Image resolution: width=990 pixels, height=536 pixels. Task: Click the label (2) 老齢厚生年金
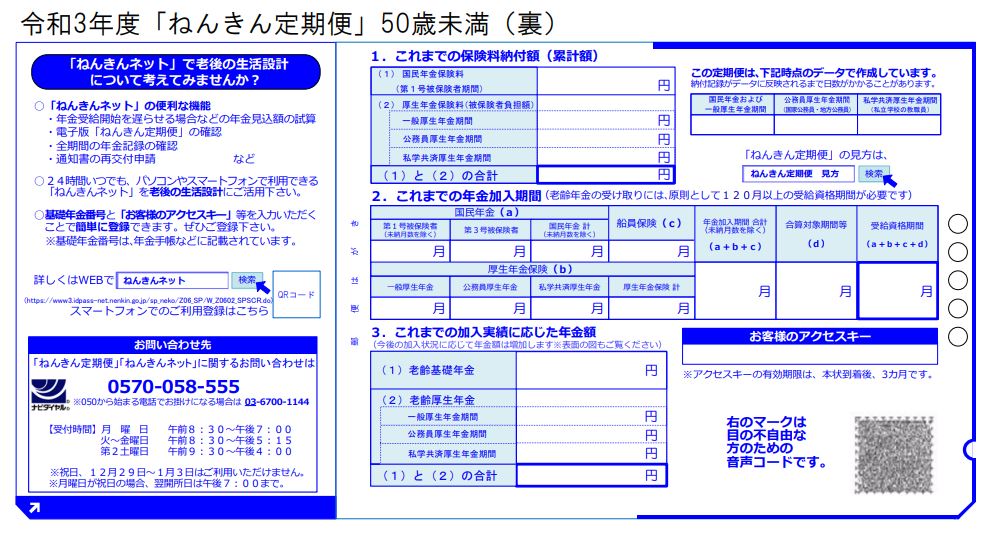coord(427,400)
